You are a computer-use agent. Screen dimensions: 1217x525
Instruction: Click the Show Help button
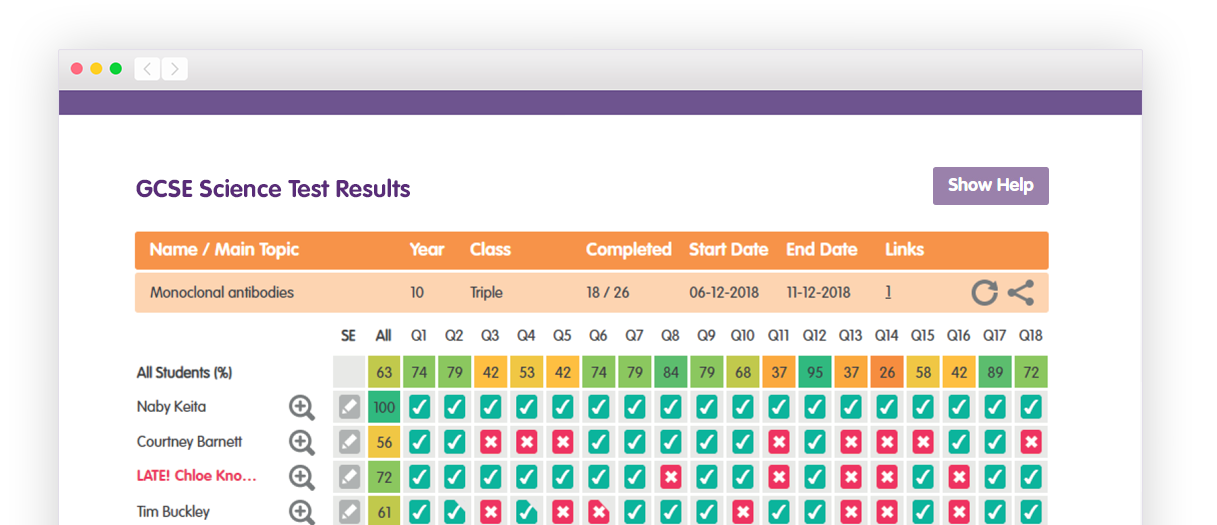tap(990, 186)
